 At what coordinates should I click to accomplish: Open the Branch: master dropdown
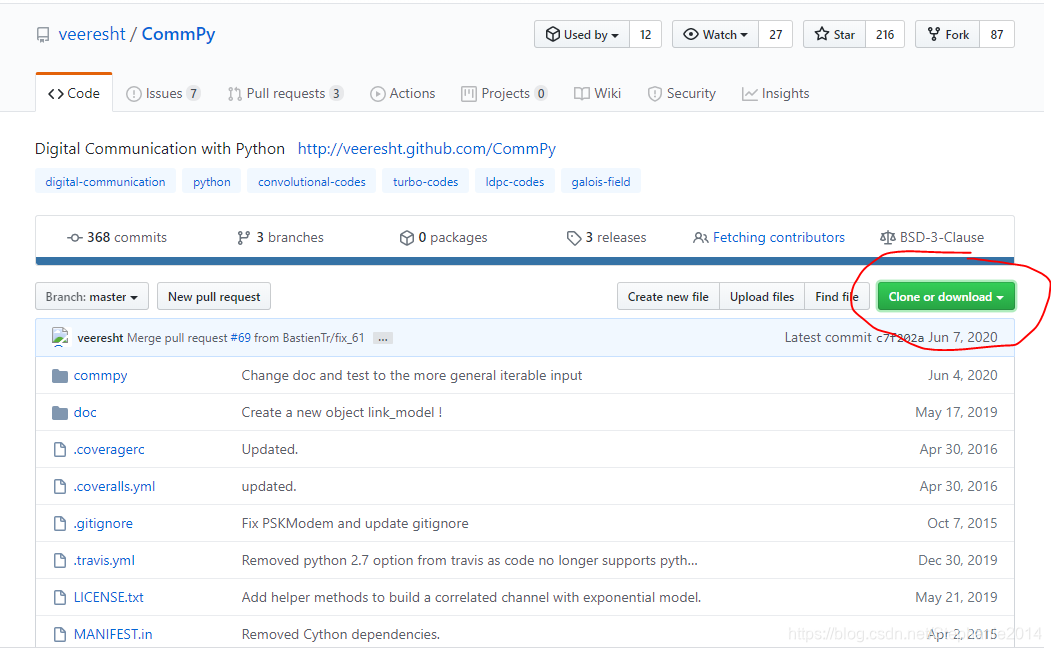tap(92, 296)
